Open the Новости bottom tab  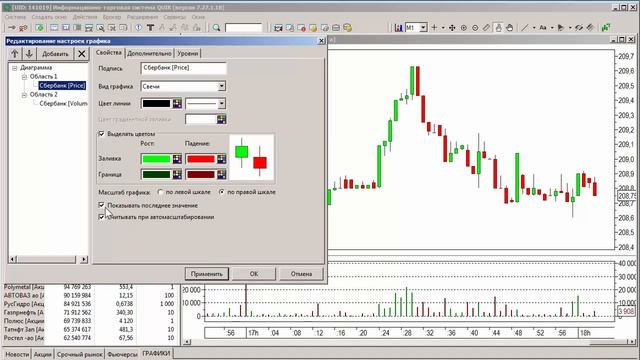17,354
